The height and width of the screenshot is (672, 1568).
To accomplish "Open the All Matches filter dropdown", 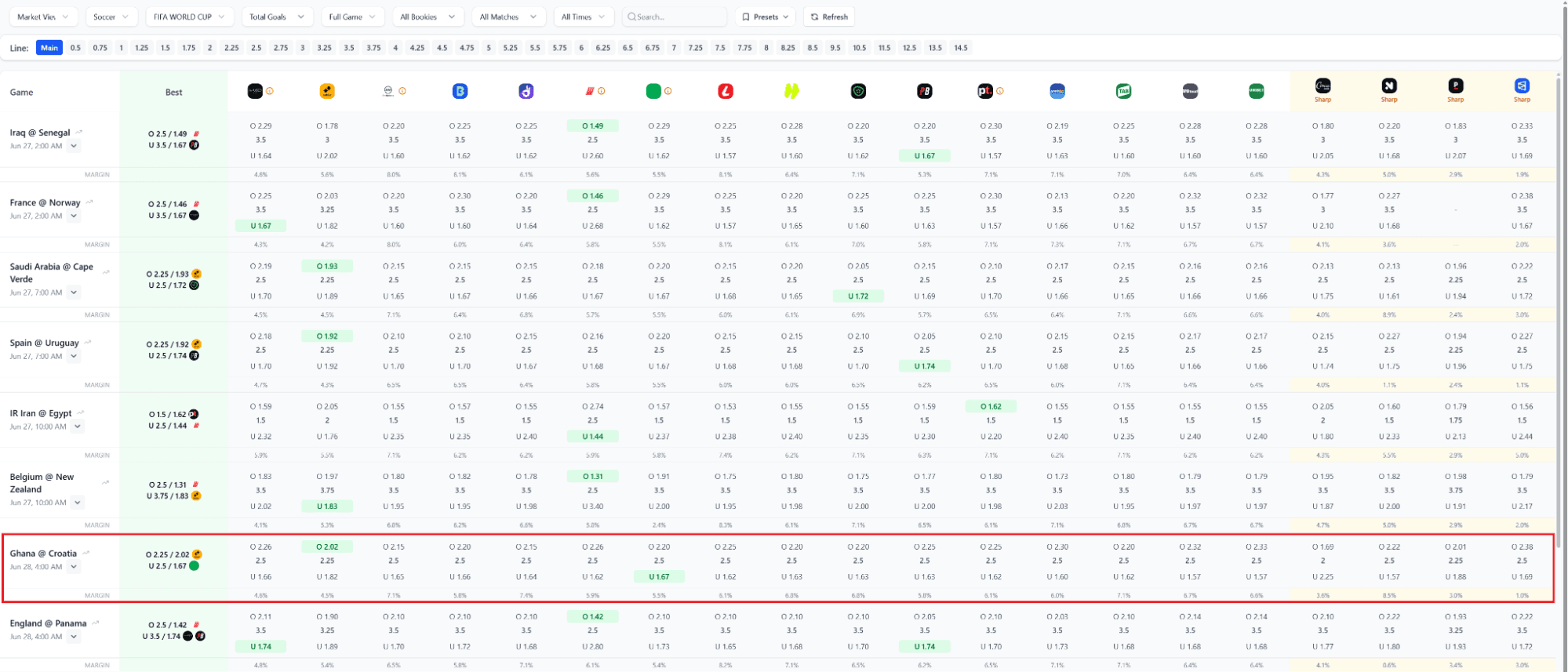I will pyautogui.click(x=508, y=16).
